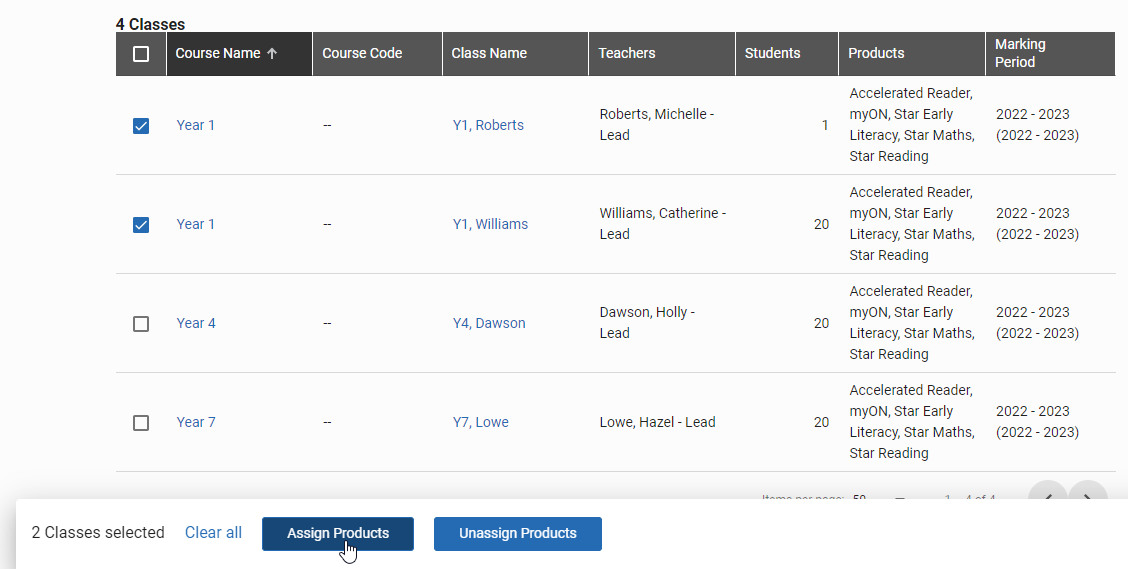Click the products list in Y1, Roberts row

click(x=912, y=125)
